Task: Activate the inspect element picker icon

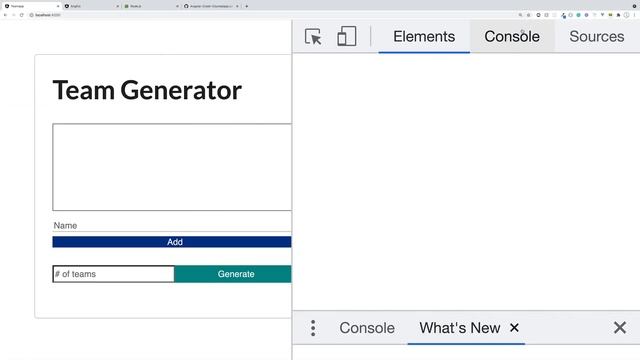Action: [x=313, y=37]
